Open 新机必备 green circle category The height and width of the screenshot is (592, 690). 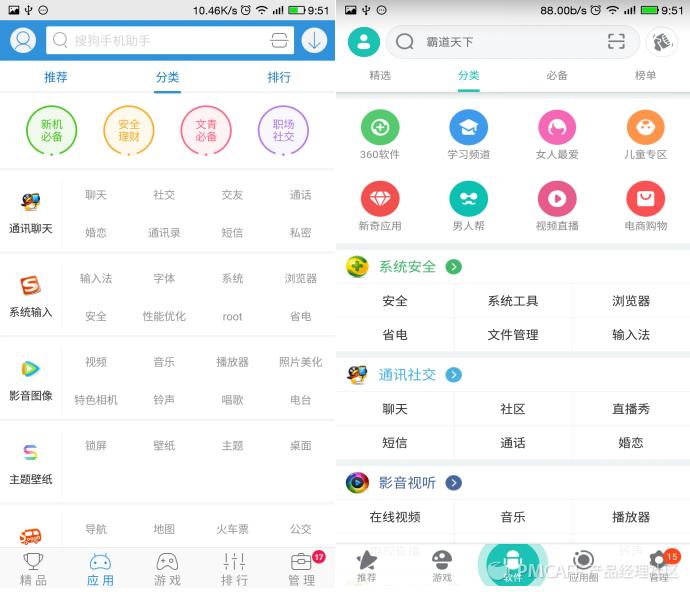click(x=51, y=130)
